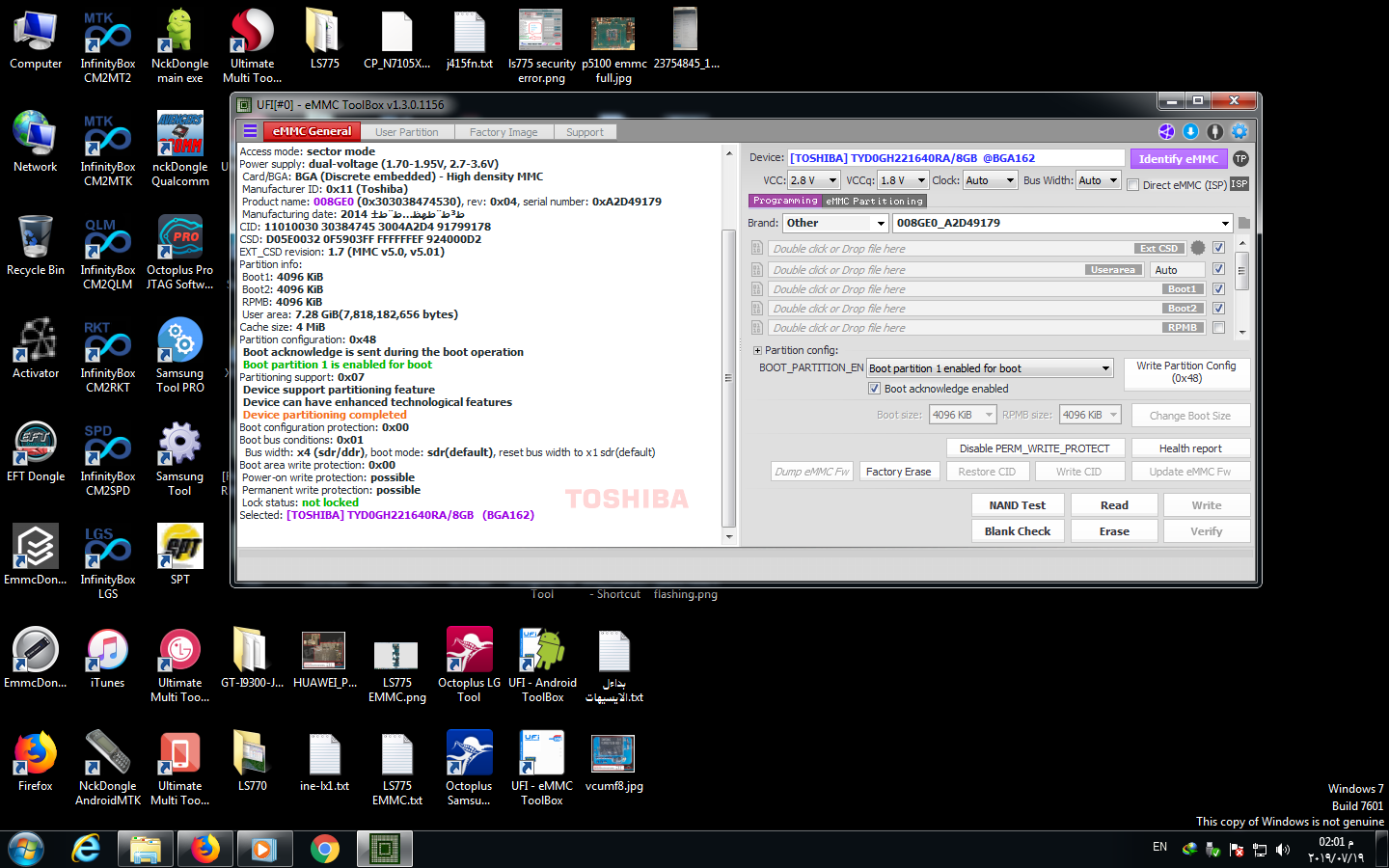Open the Octoplus LG Tool desktop icon
Screen dimensions: 1389x868
469,665
